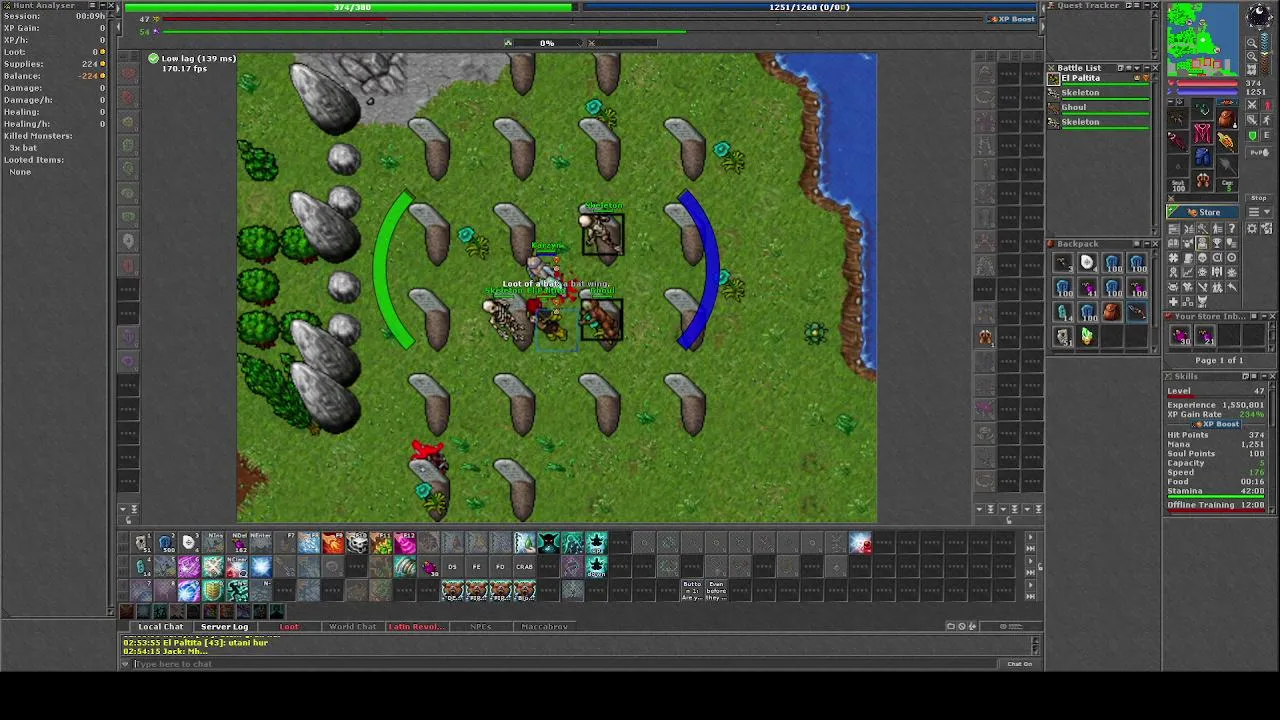Screen dimensions: 1280x720
Task: Open the trophy icon below Store
Action: click(1217, 243)
